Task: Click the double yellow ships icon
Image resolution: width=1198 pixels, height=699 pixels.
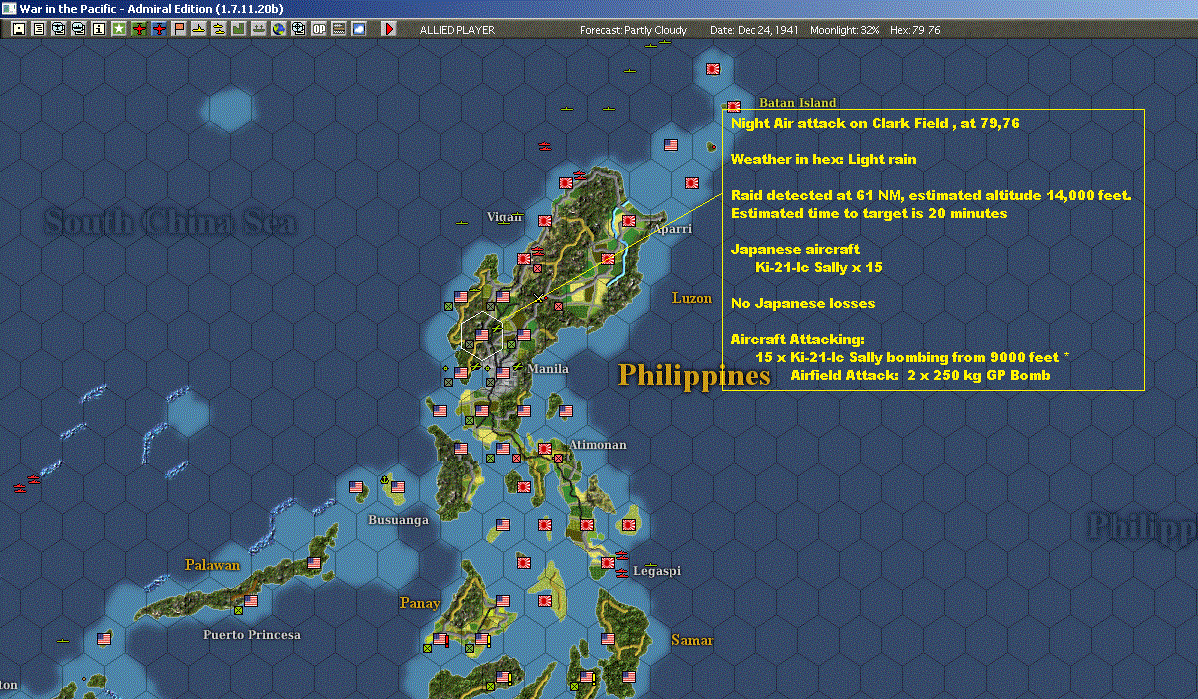Action: tap(219, 29)
